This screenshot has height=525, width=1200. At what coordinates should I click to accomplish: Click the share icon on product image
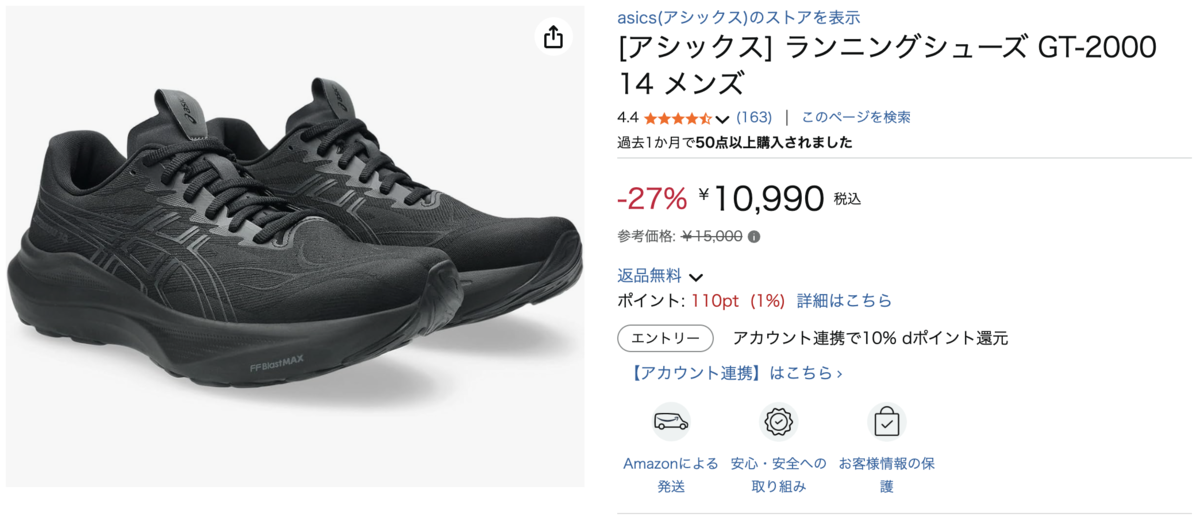pos(554,38)
